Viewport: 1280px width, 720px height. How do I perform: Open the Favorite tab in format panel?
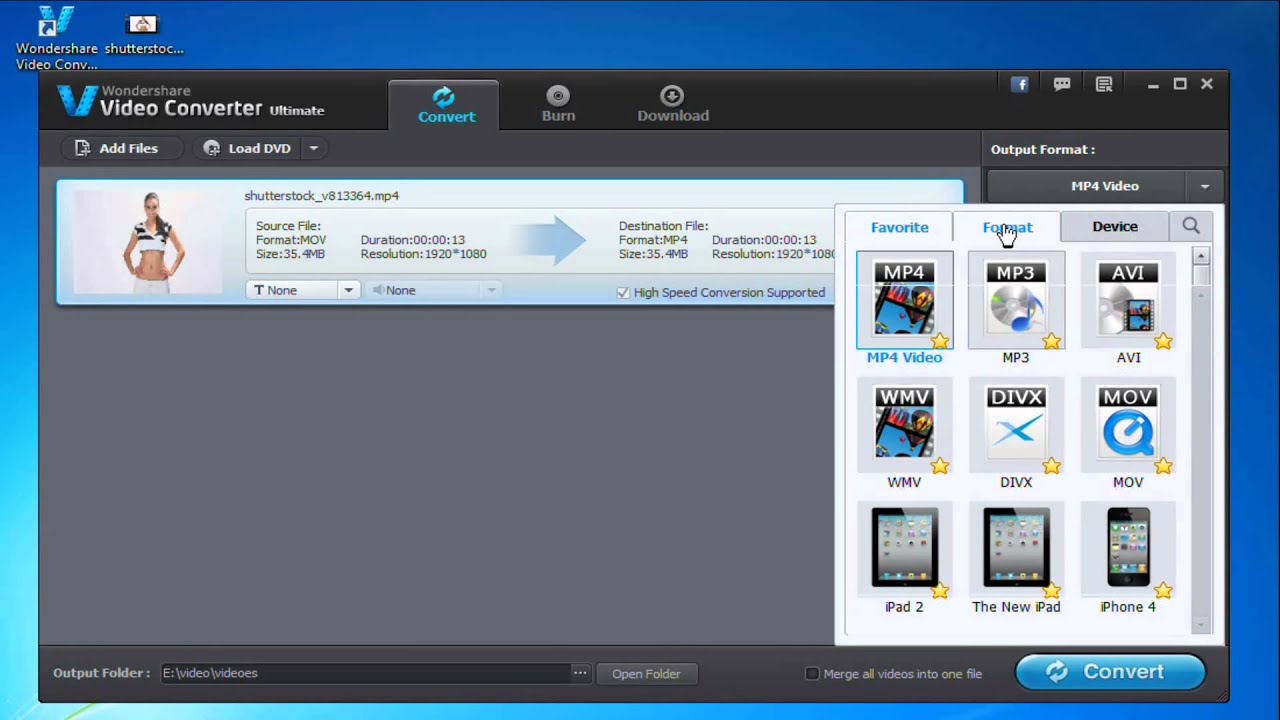click(x=899, y=227)
